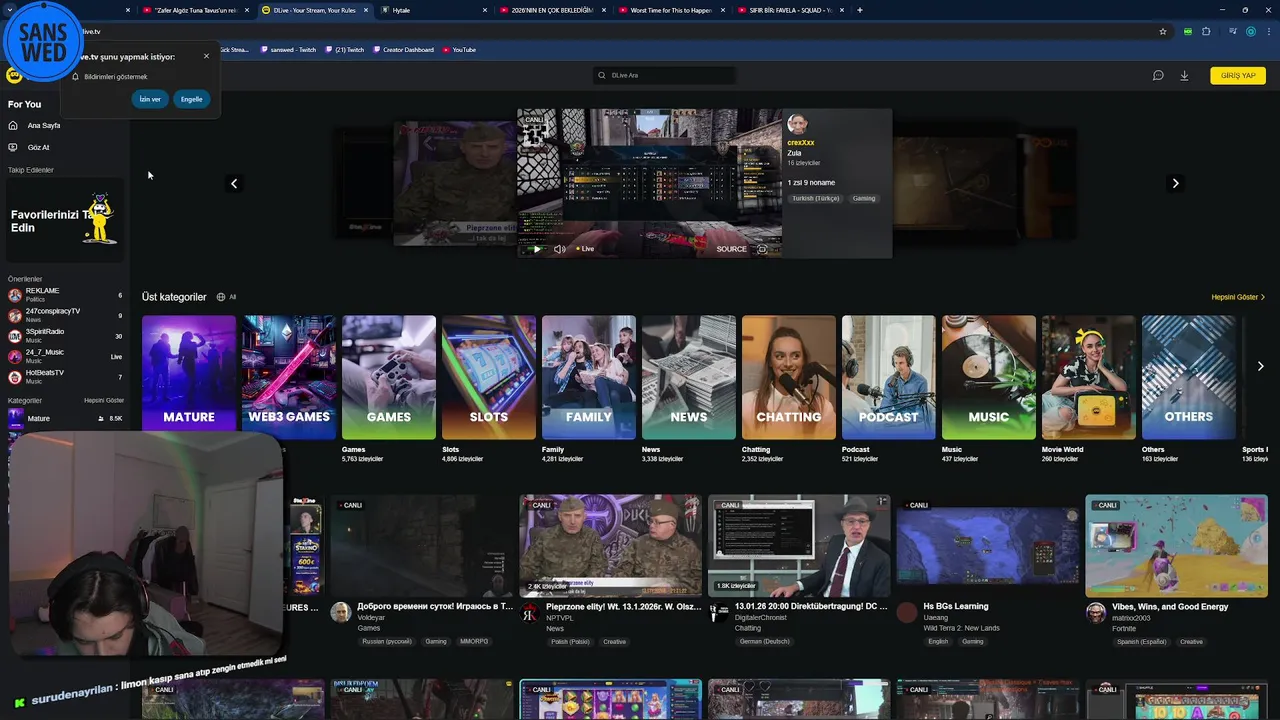Open Mature category in sidebar

pos(65,419)
